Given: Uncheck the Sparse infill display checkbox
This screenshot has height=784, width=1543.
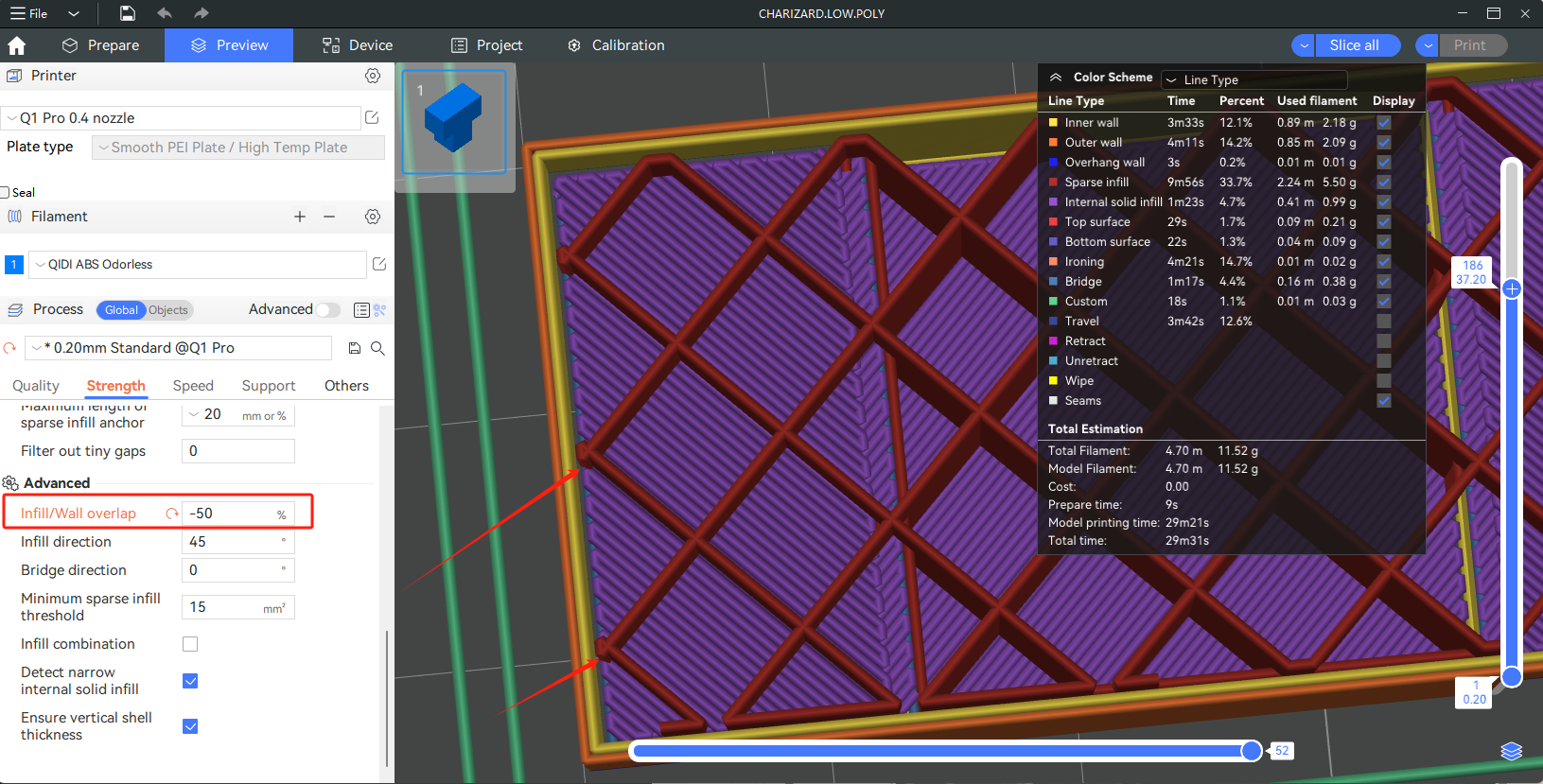Looking at the screenshot, I should [1383, 183].
